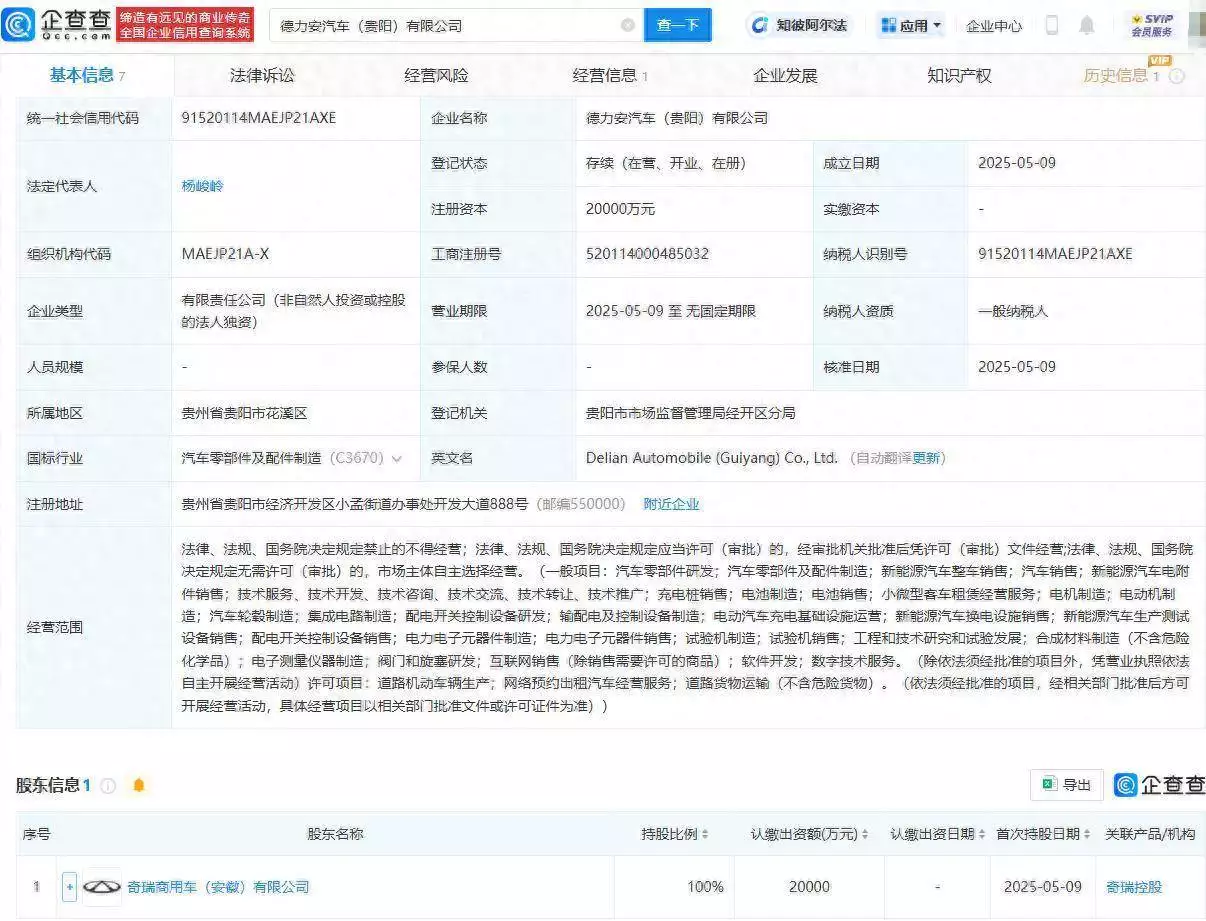This screenshot has height=921, width=1206.
Task: Click inside the company search input field
Action: click(x=450, y=25)
